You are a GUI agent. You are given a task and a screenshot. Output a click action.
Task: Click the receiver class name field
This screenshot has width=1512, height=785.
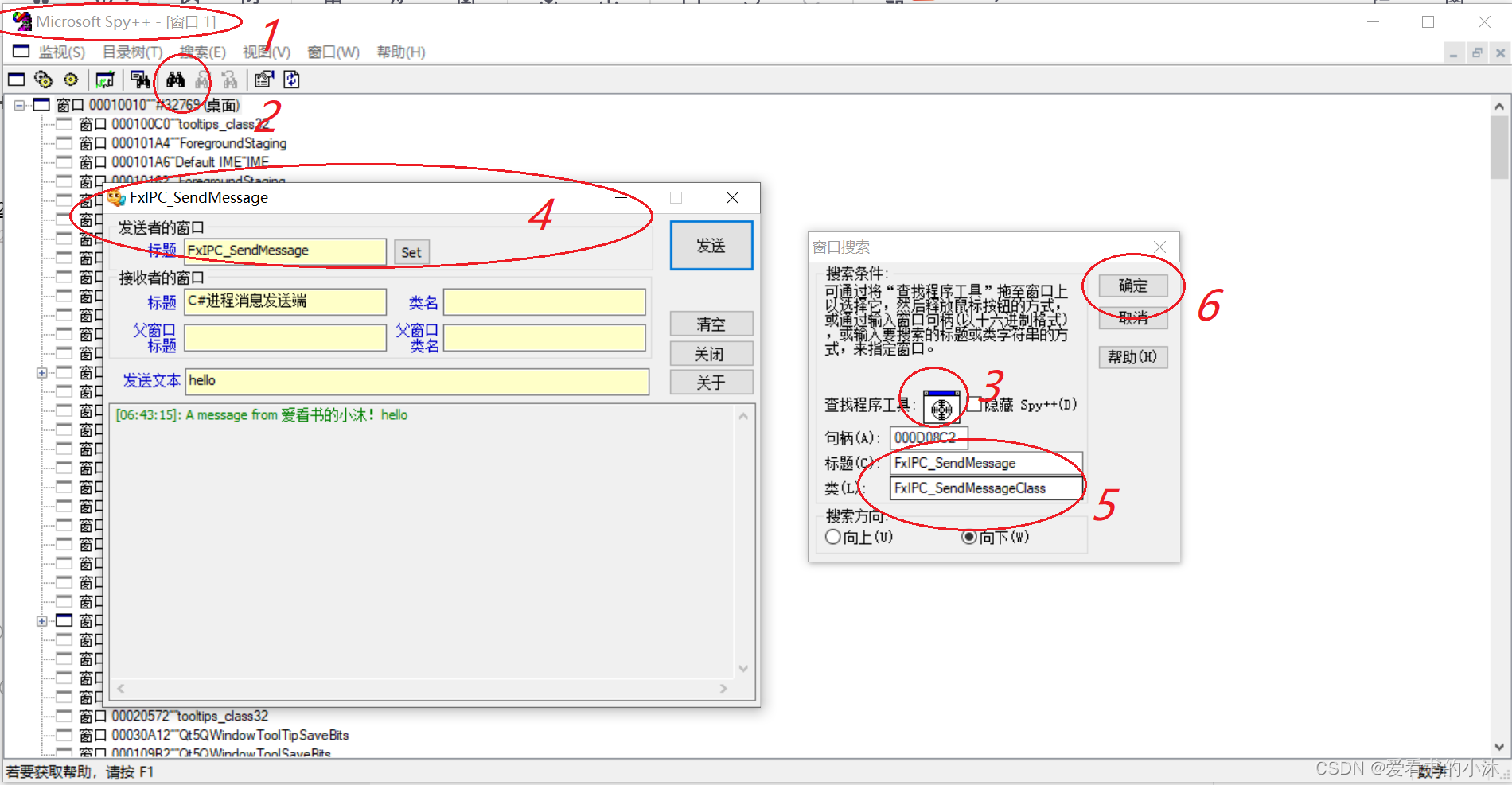(x=544, y=301)
